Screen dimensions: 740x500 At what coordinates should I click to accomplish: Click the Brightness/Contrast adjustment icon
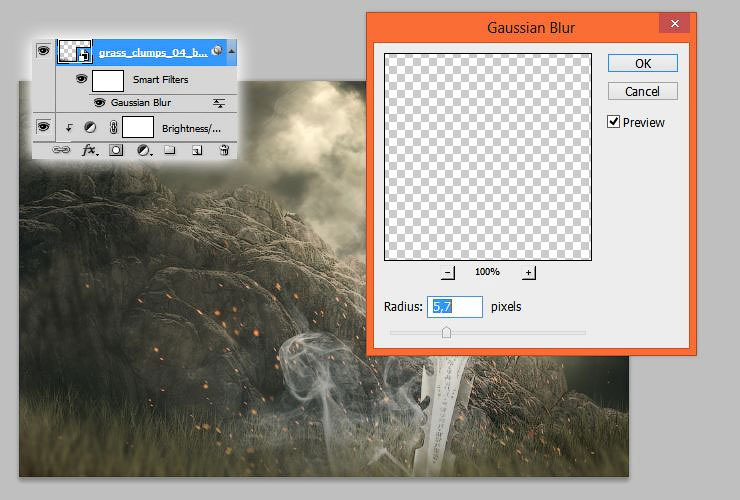click(x=90, y=127)
